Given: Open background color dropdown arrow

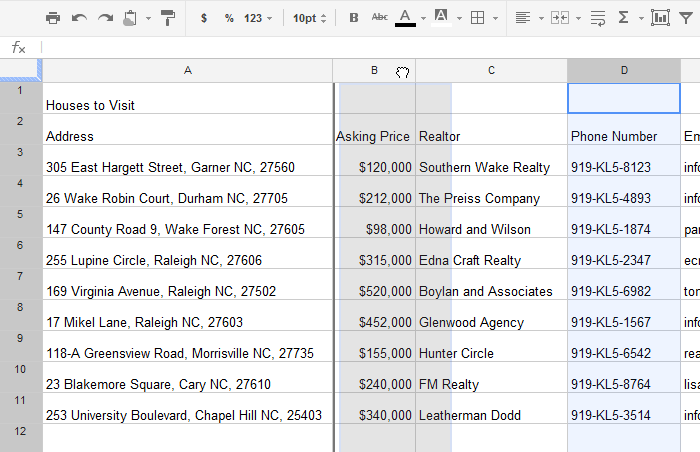Looking at the screenshot, I should 459,19.
